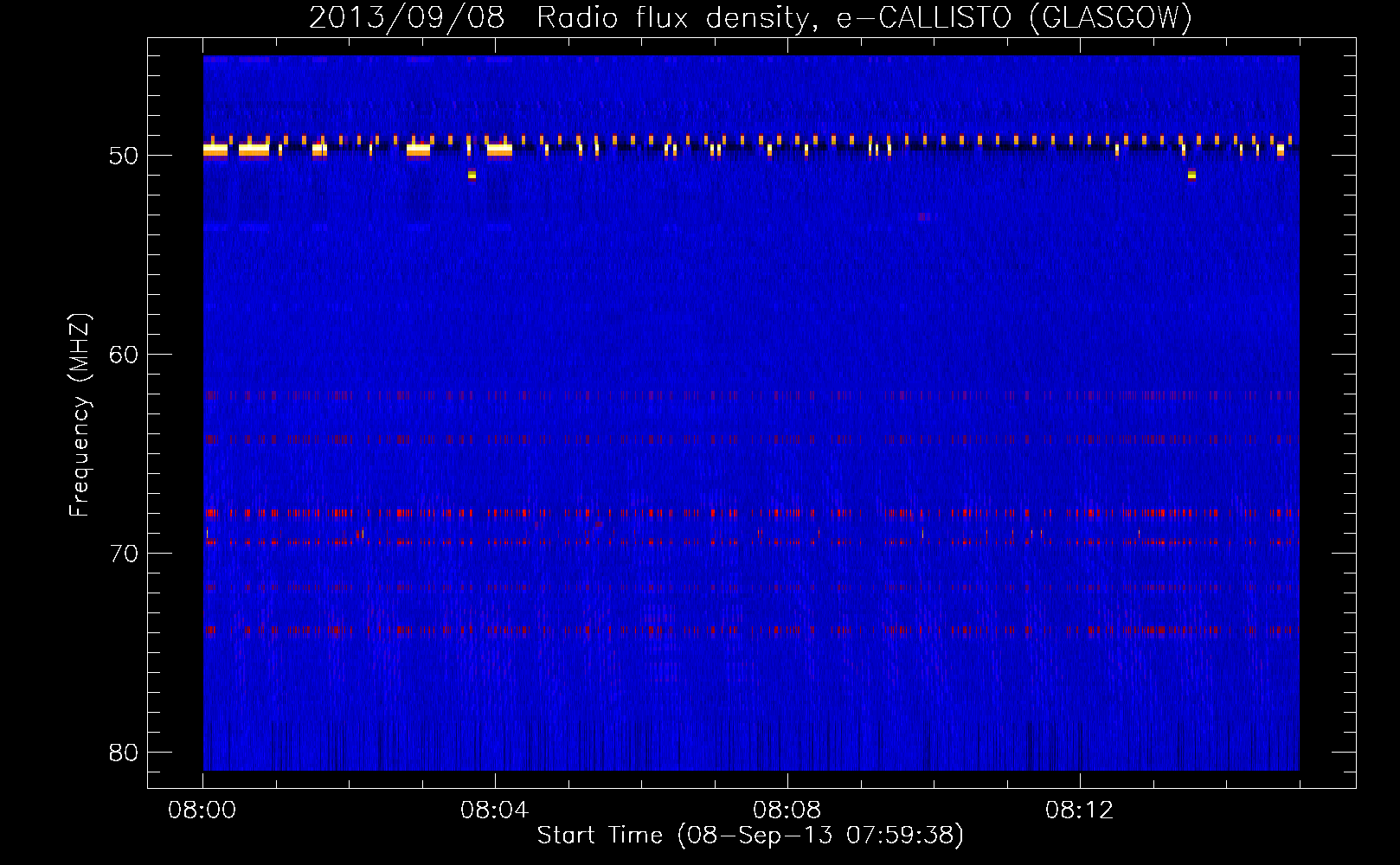Image resolution: width=1400 pixels, height=865 pixels.
Task: Select the 08:00 time tick label
Action: tap(202, 811)
